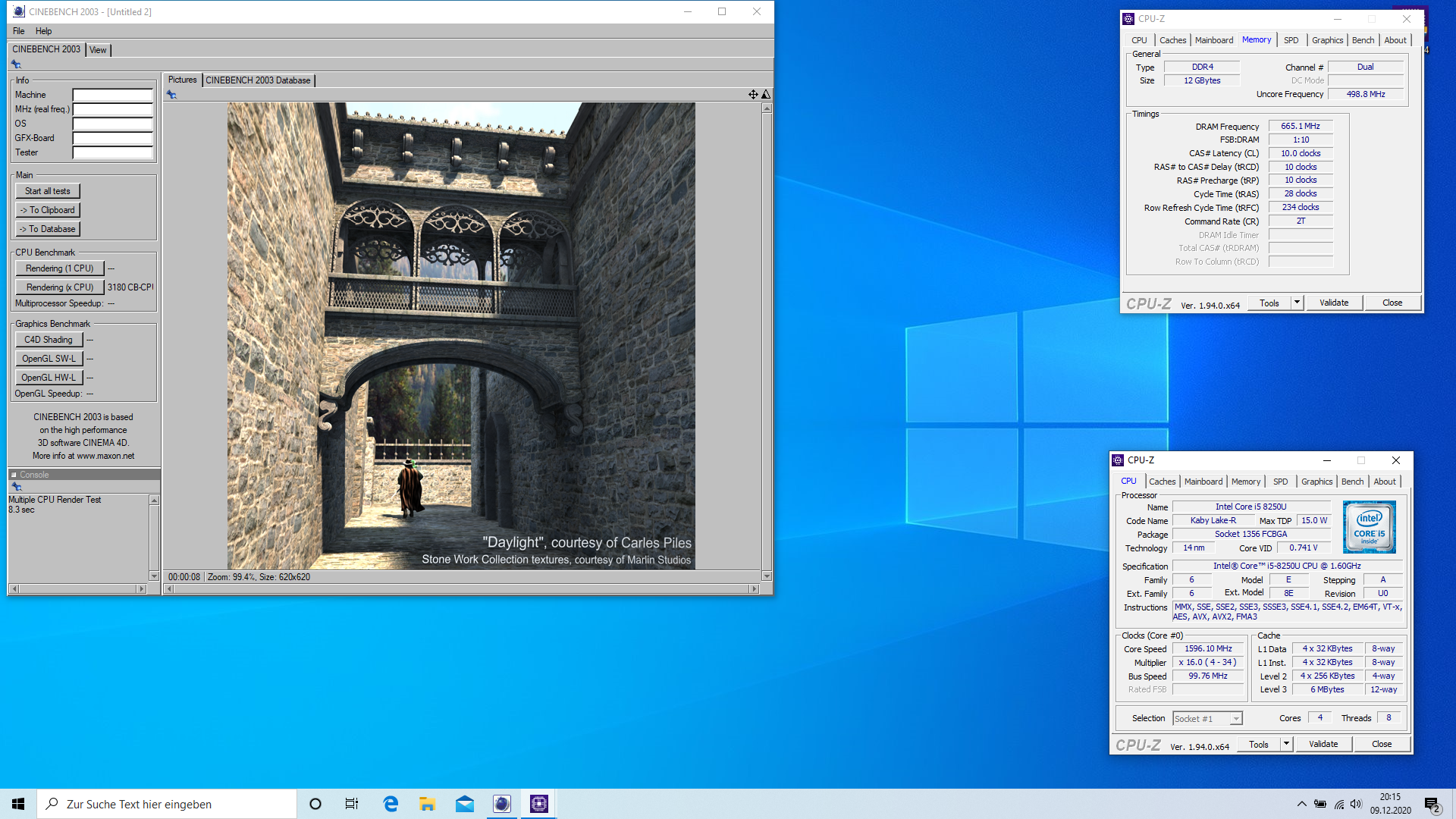Open notification center icon
This screenshot has width=1456, height=819.
[x=1432, y=805]
